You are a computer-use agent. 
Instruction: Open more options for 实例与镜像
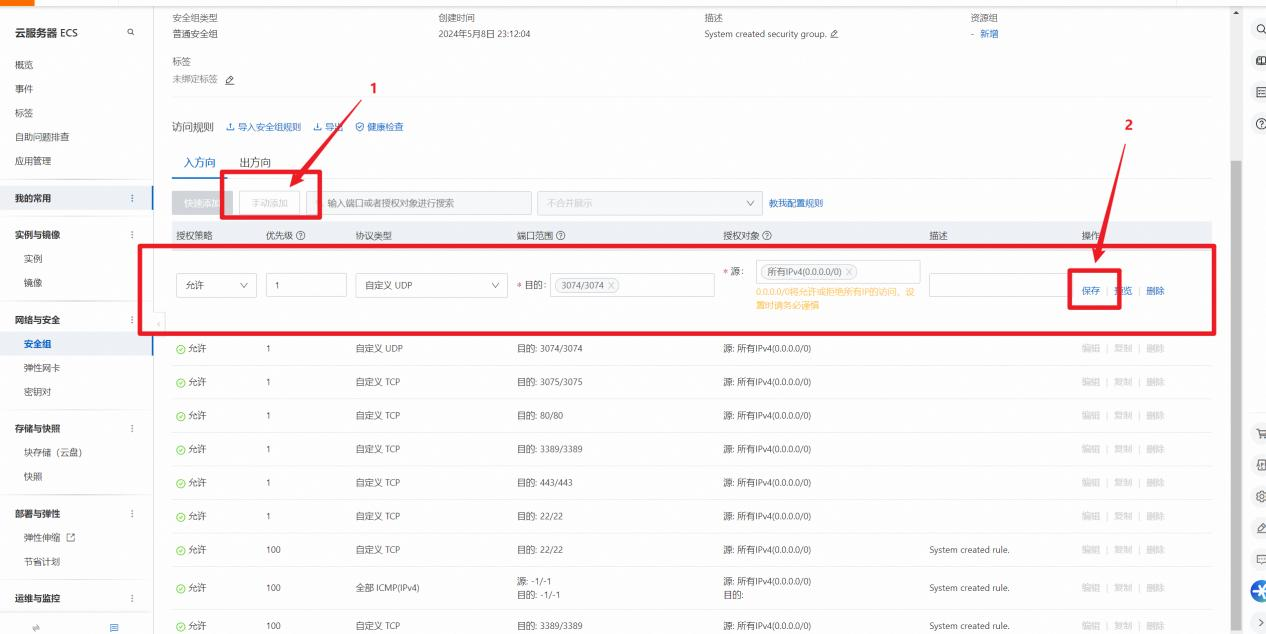[132, 235]
